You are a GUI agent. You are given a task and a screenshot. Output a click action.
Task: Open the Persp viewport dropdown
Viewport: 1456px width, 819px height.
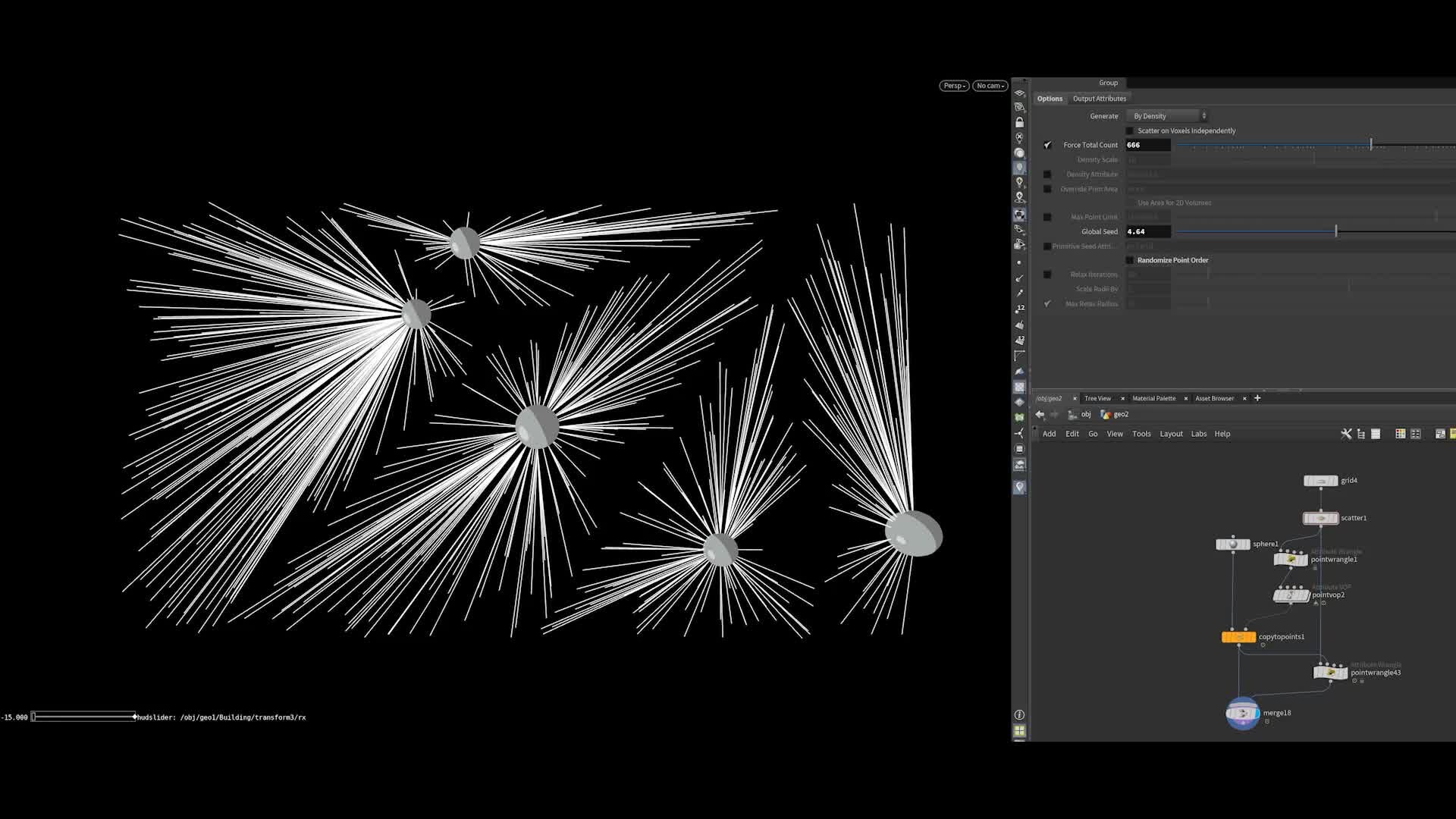(x=953, y=86)
